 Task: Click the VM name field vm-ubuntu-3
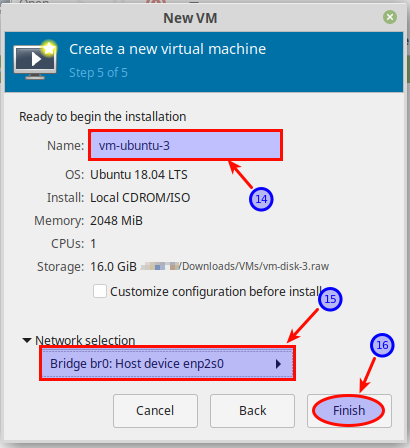point(186,145)
